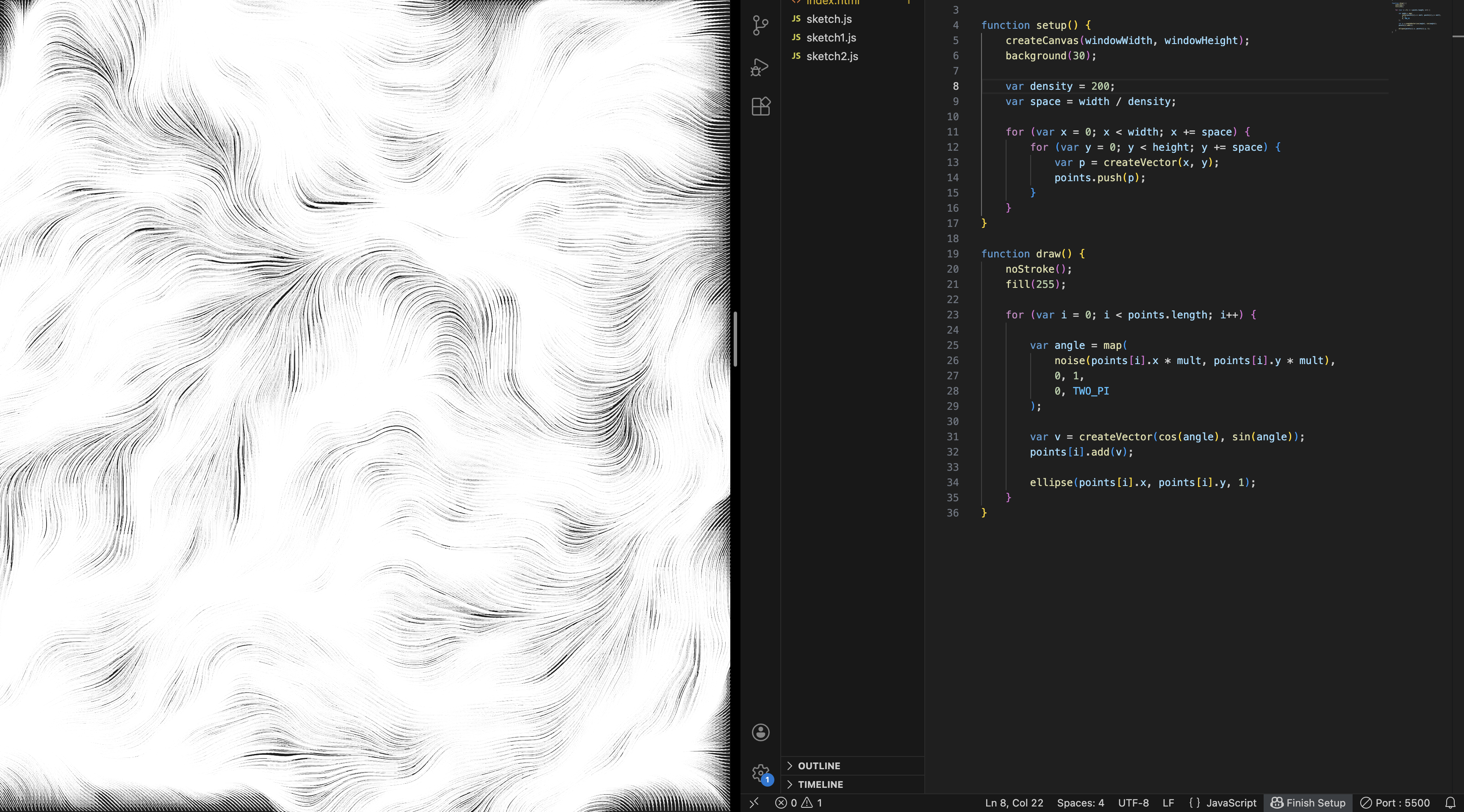Click line number 23 in the gutter
Screen dimensions: 1464x812
point(953,315)
